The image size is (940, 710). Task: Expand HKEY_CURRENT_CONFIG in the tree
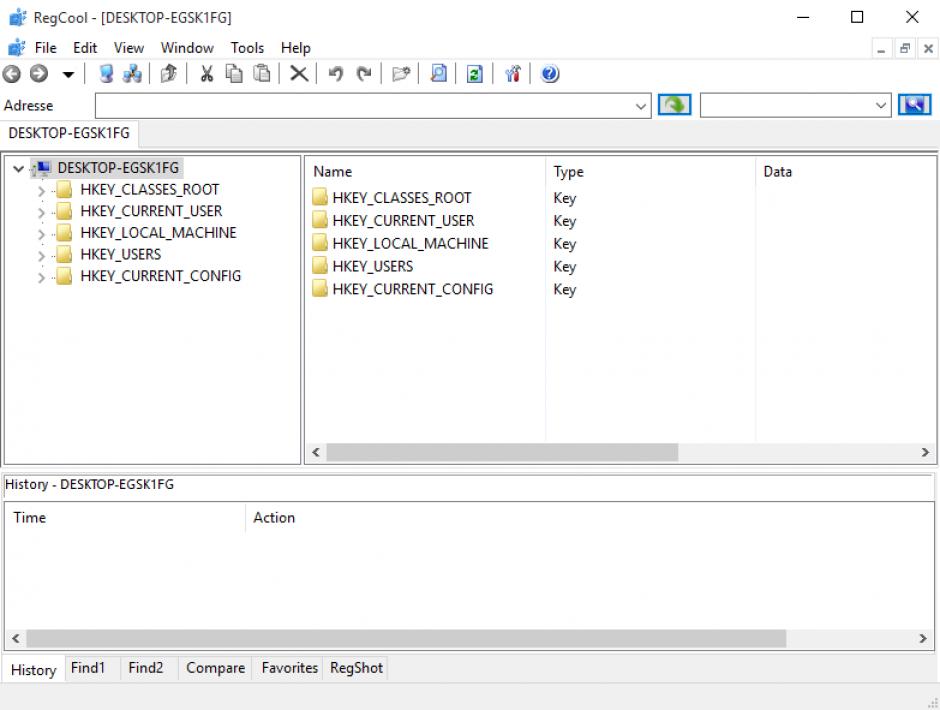point(41,277)
